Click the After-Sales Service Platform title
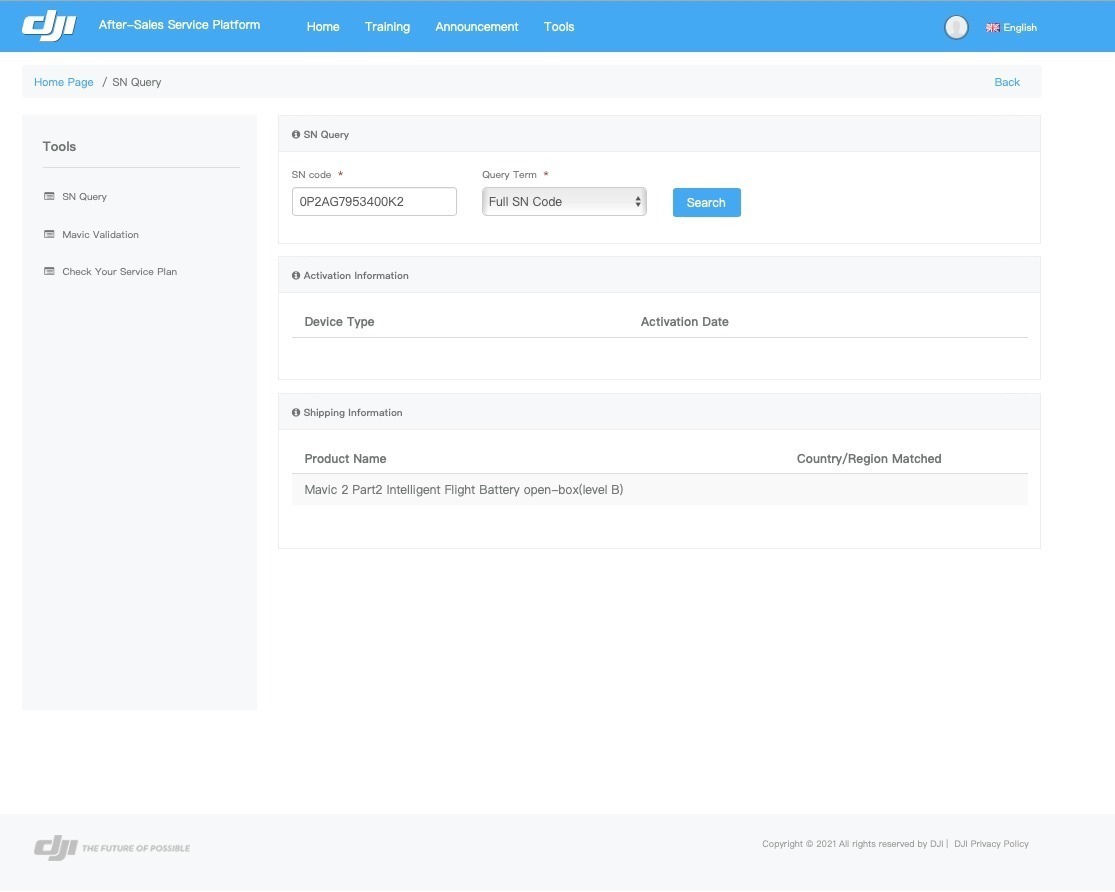This screenshot has width=1115, height=892. click(x=179, y=25)
